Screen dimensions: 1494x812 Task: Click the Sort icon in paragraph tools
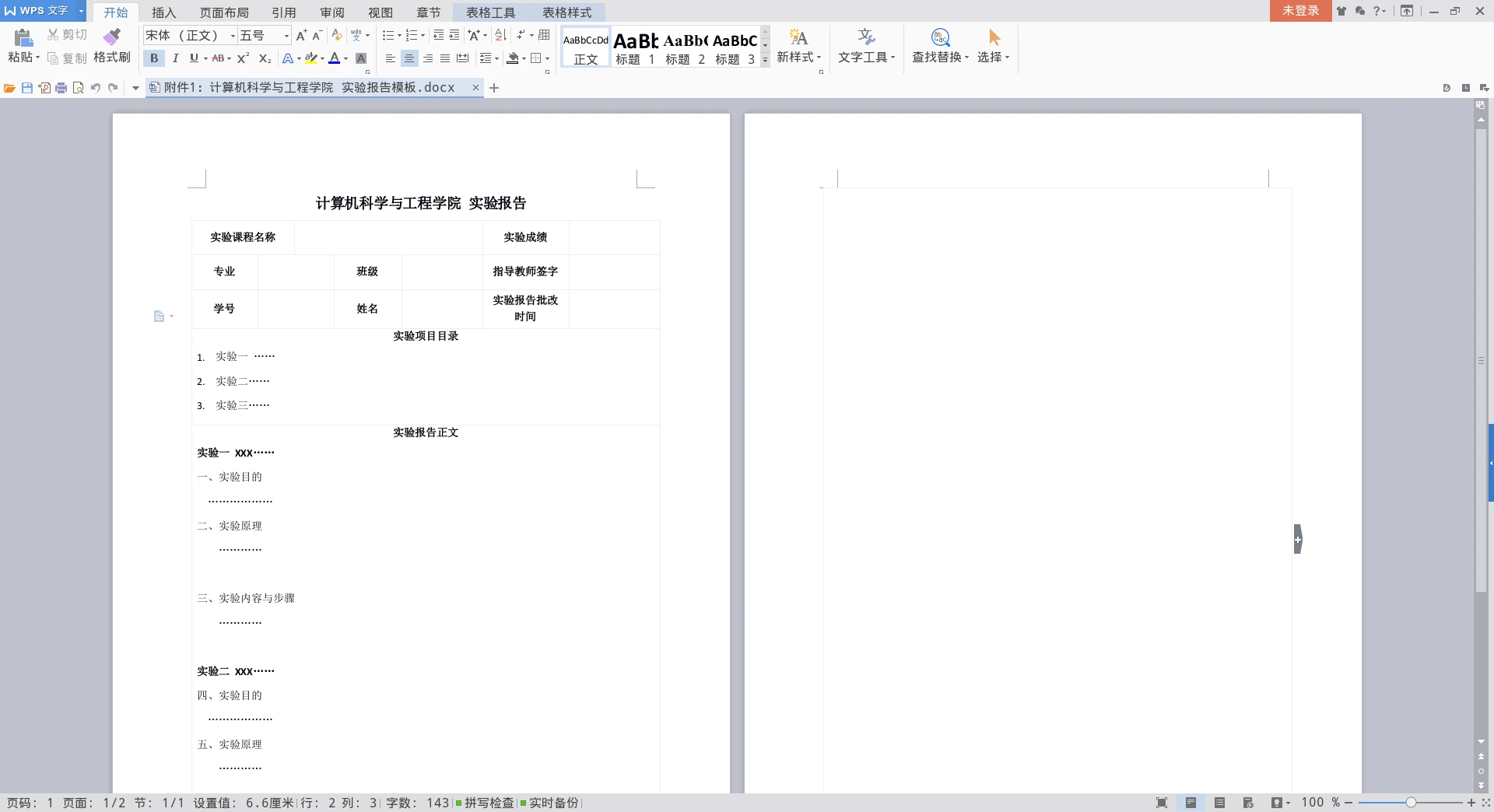pyautogui.click(x=500, y=35)
